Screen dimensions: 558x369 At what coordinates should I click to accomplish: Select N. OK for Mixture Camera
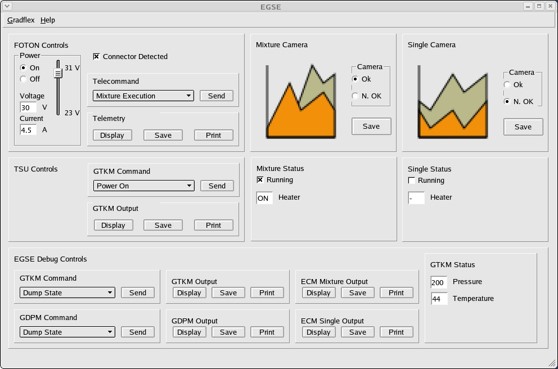click(x=355, y=96)
